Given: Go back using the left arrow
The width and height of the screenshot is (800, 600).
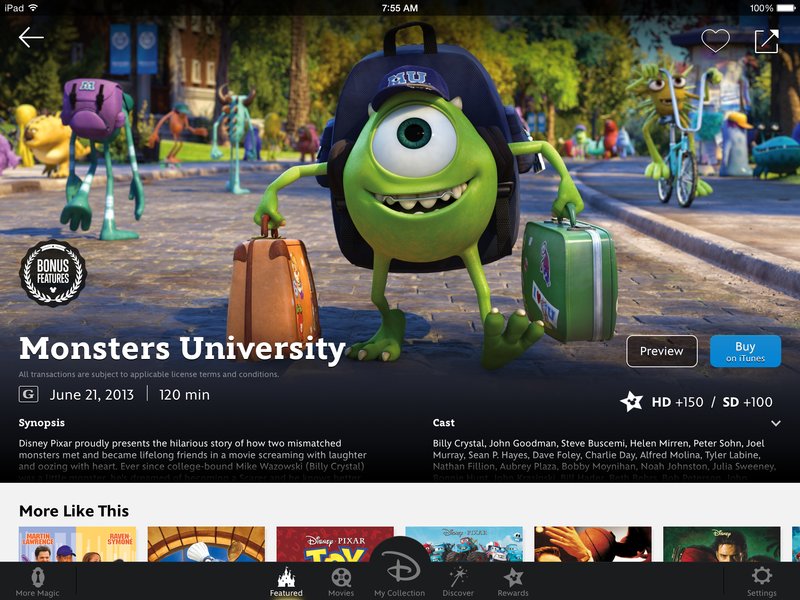Looking at the screenshot, I should pos(31,38).
